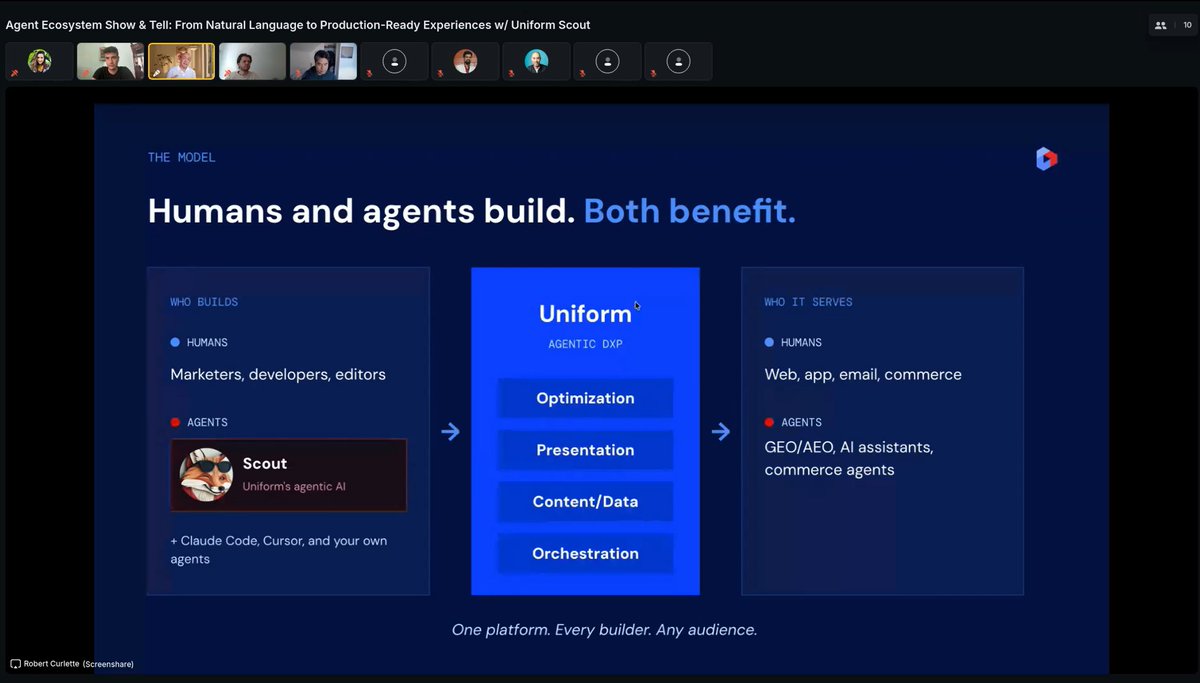
Task: Click the red dot next to AGENTS under Who It Serves
Action: tap(769, 422)
